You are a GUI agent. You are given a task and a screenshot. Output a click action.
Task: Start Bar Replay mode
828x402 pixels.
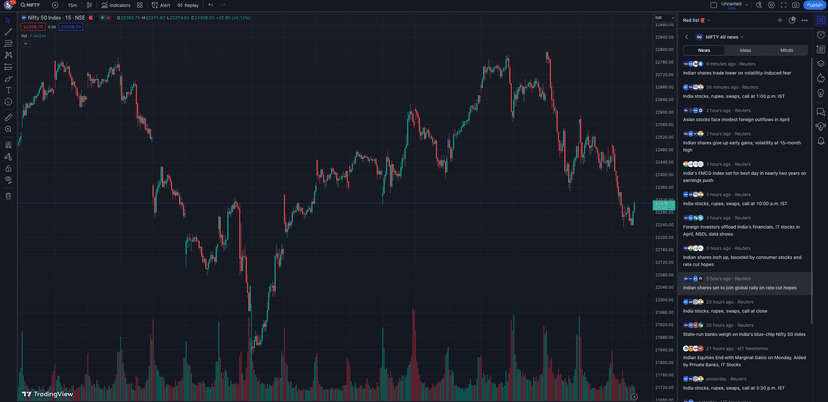coord(188,5)
